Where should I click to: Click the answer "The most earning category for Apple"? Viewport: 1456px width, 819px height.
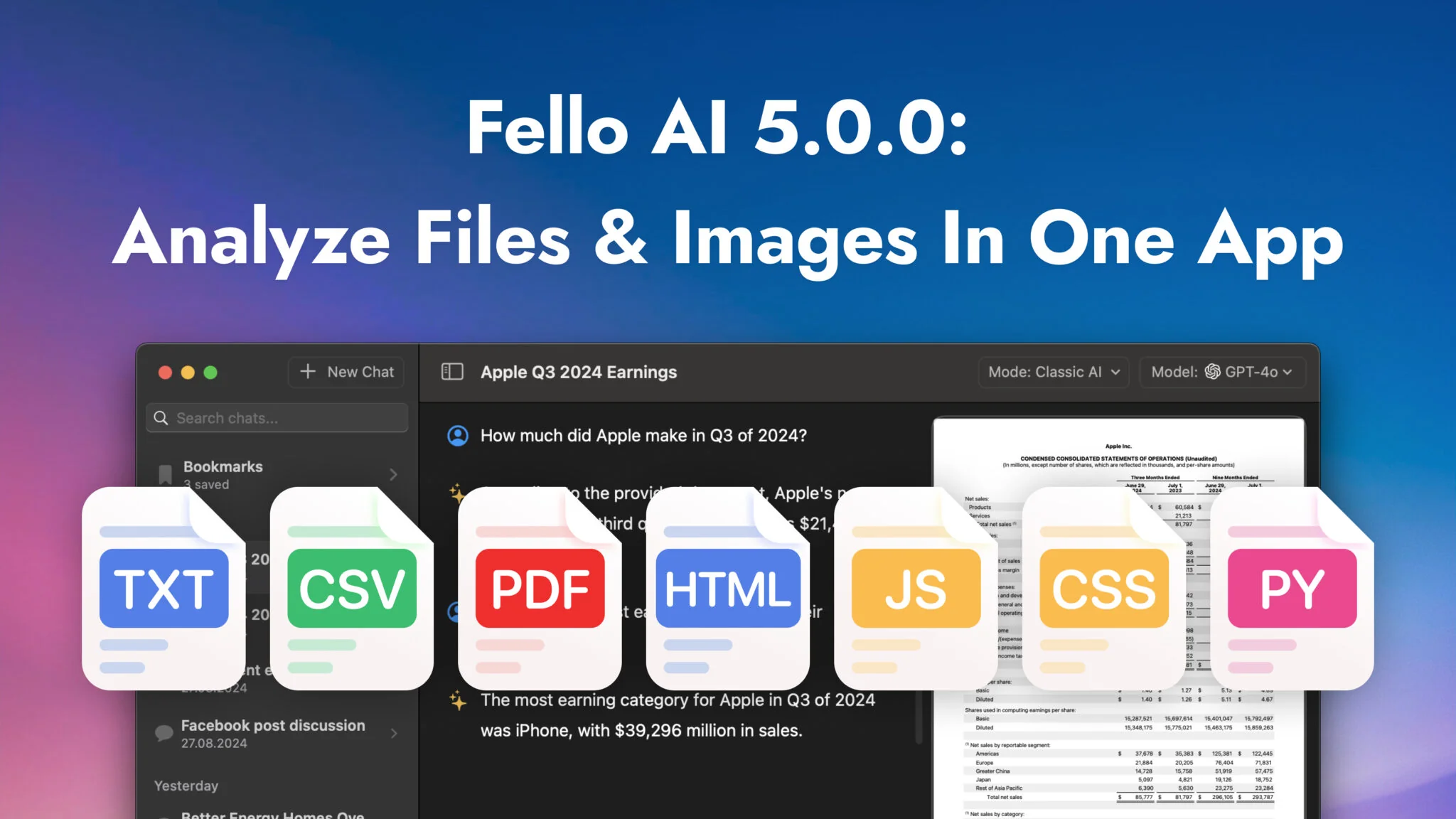(x=678, y=715)
